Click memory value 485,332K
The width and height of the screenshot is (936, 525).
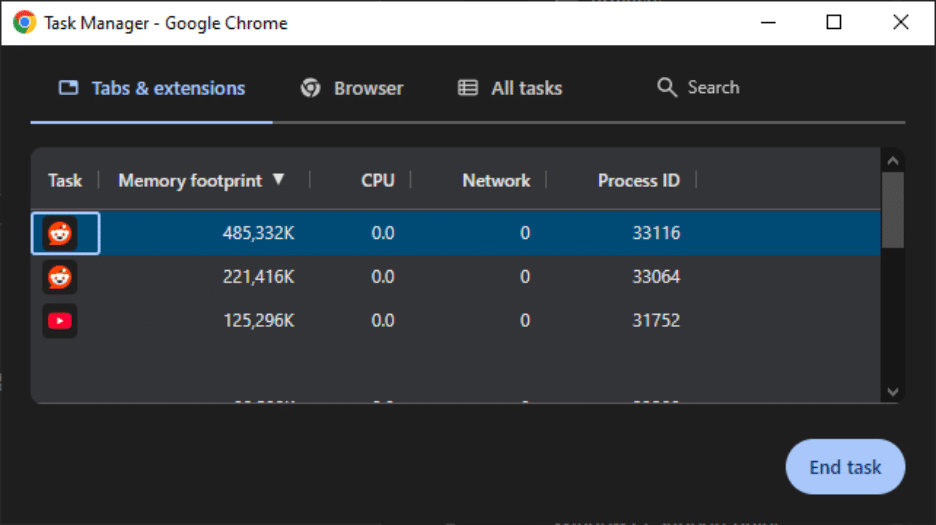[258, 233]
